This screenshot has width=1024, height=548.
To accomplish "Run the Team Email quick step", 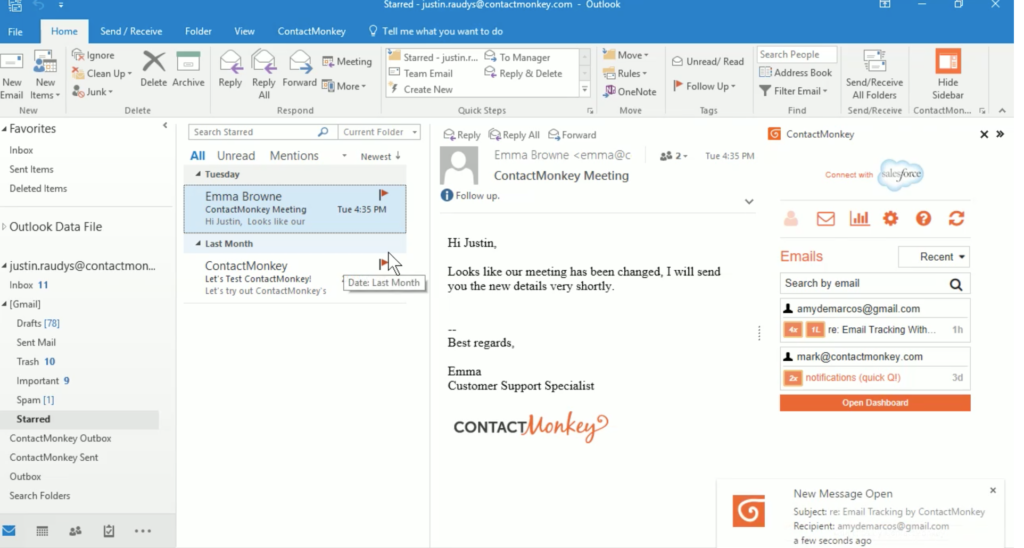I will (x=421, y=73).
